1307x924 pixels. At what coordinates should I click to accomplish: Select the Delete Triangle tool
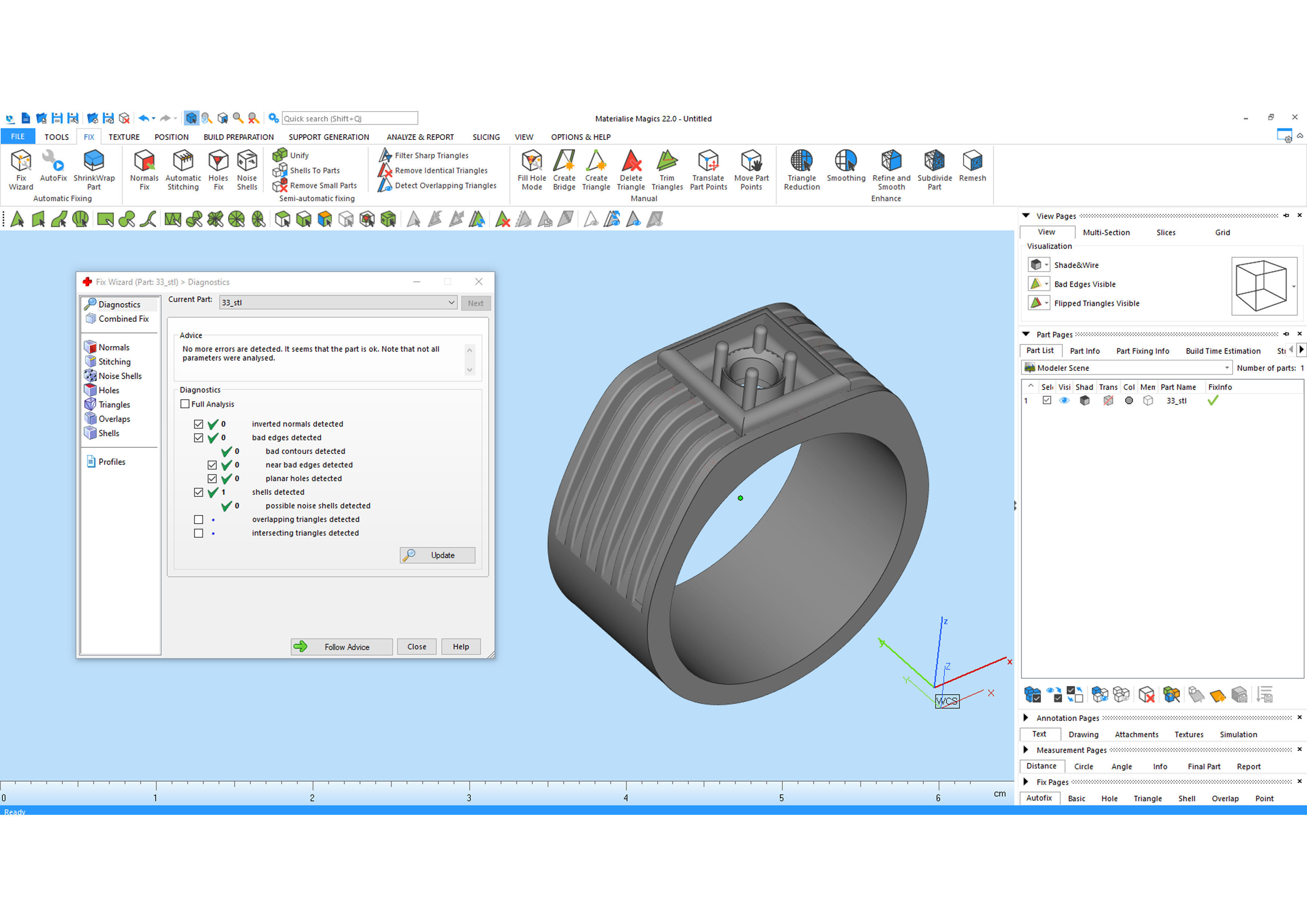631,170
